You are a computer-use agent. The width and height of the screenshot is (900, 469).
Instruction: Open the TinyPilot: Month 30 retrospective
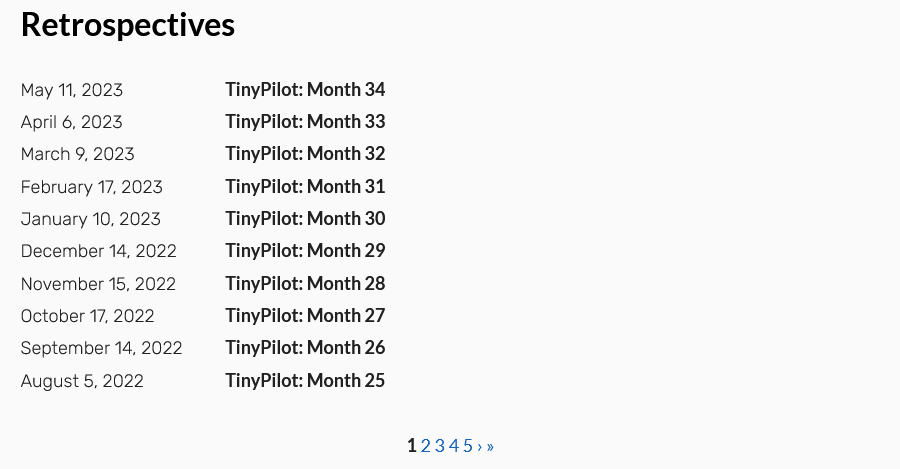305,219
